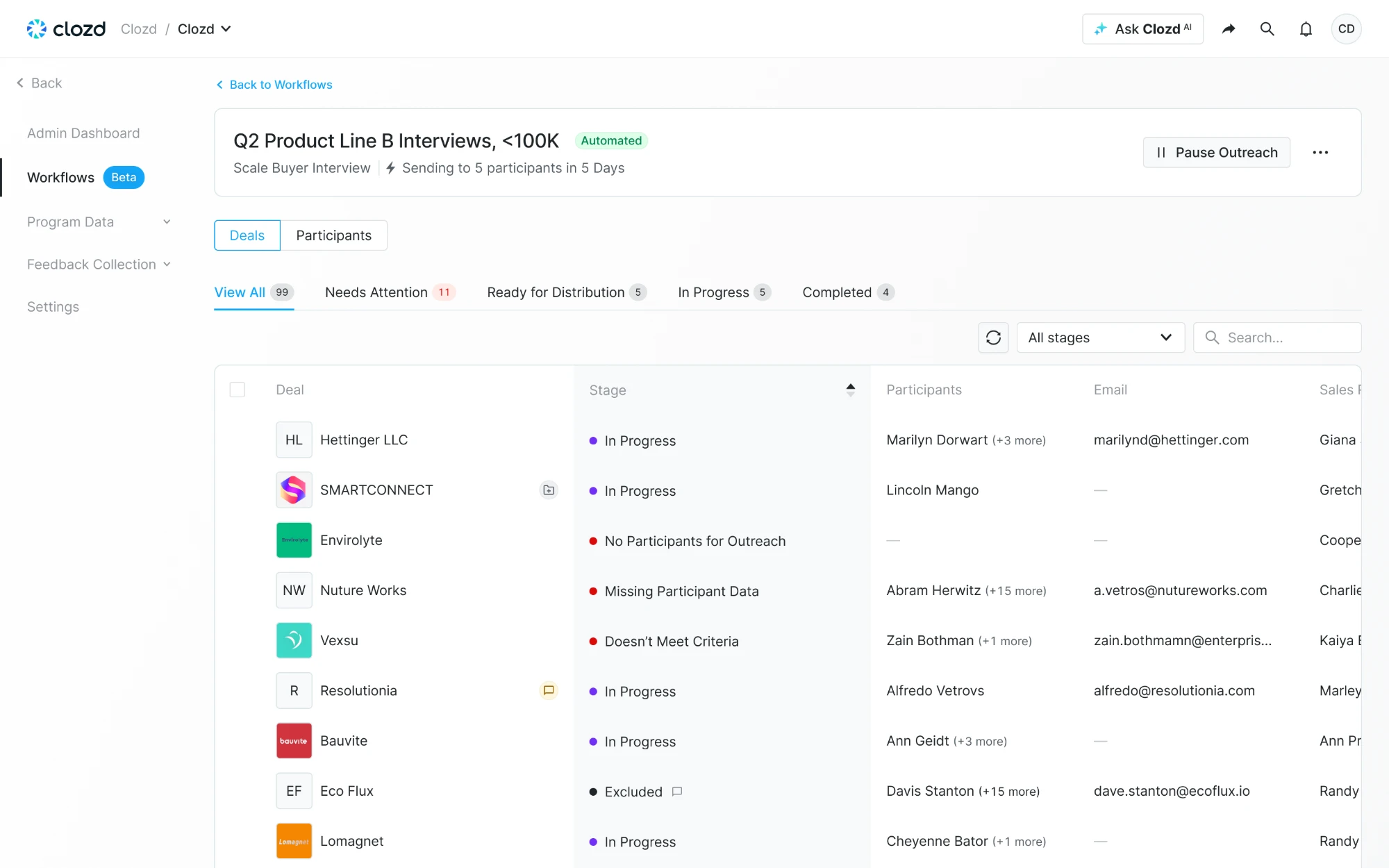Open Admin Dashboard in sidebar

click(x=83, y=133)
